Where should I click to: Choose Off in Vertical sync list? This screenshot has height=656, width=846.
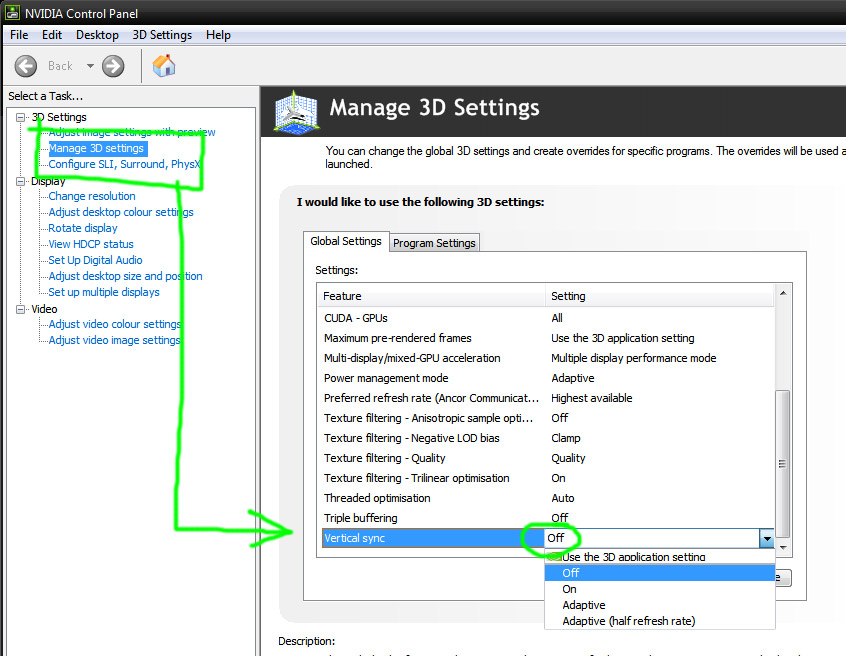659,573
